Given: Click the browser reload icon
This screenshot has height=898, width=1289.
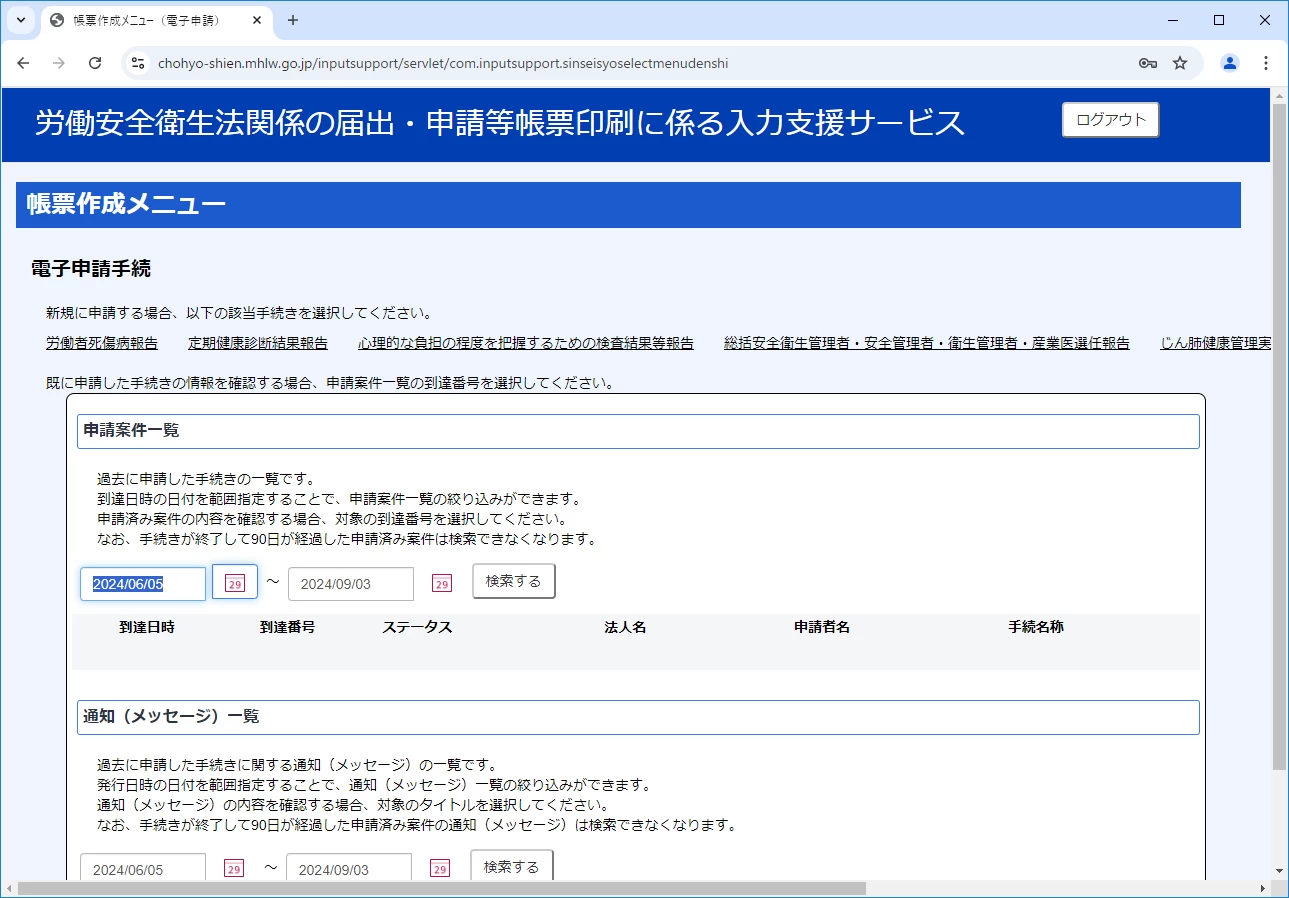Looking at the screenshot, I should coord(95,63).
